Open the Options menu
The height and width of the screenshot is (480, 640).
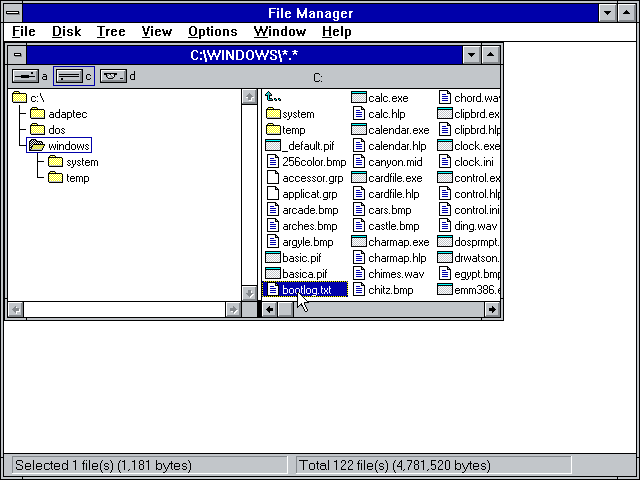coord(212,32)
